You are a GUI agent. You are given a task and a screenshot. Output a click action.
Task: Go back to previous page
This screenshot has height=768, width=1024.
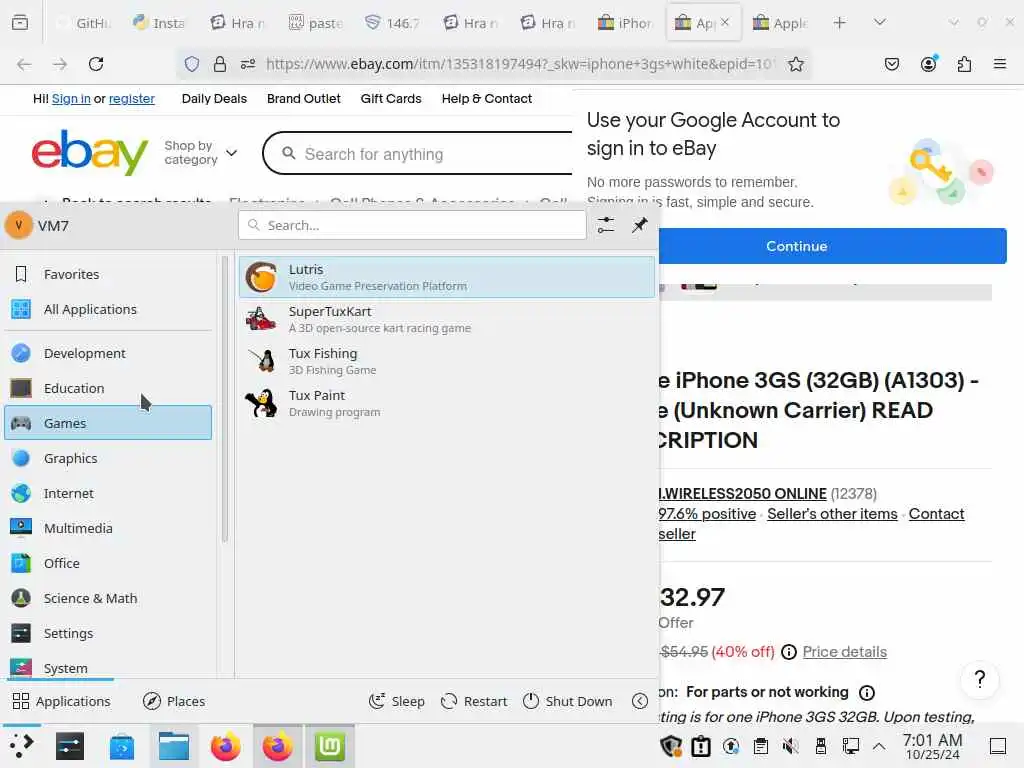(24, 64)
